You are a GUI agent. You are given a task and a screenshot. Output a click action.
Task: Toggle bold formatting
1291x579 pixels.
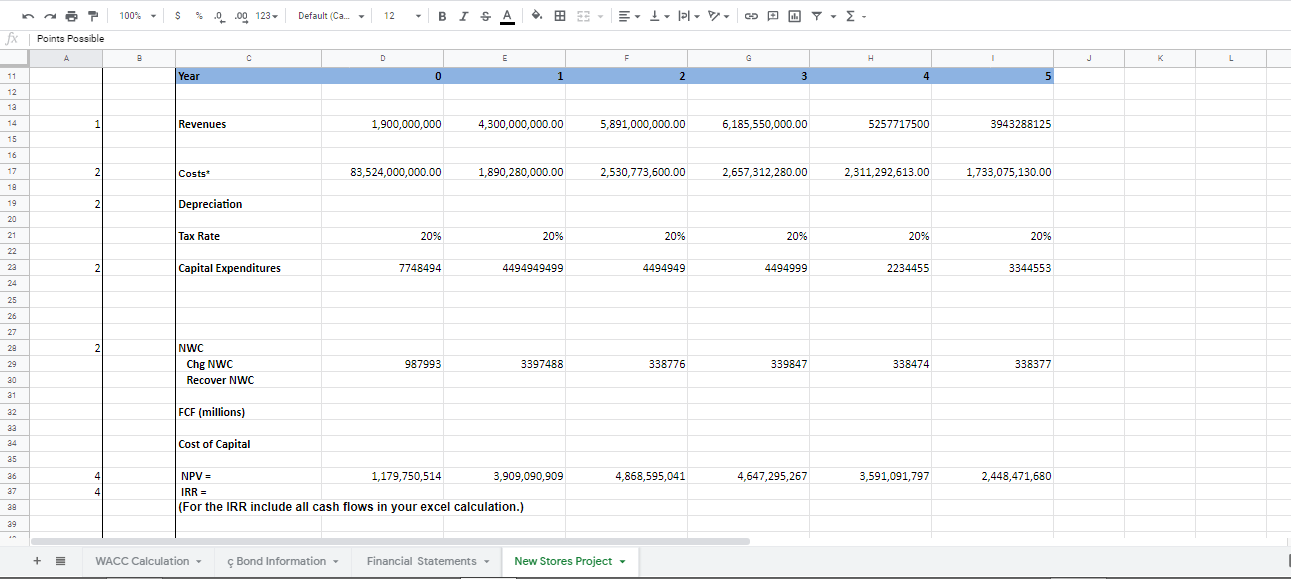tap(440, 15)
